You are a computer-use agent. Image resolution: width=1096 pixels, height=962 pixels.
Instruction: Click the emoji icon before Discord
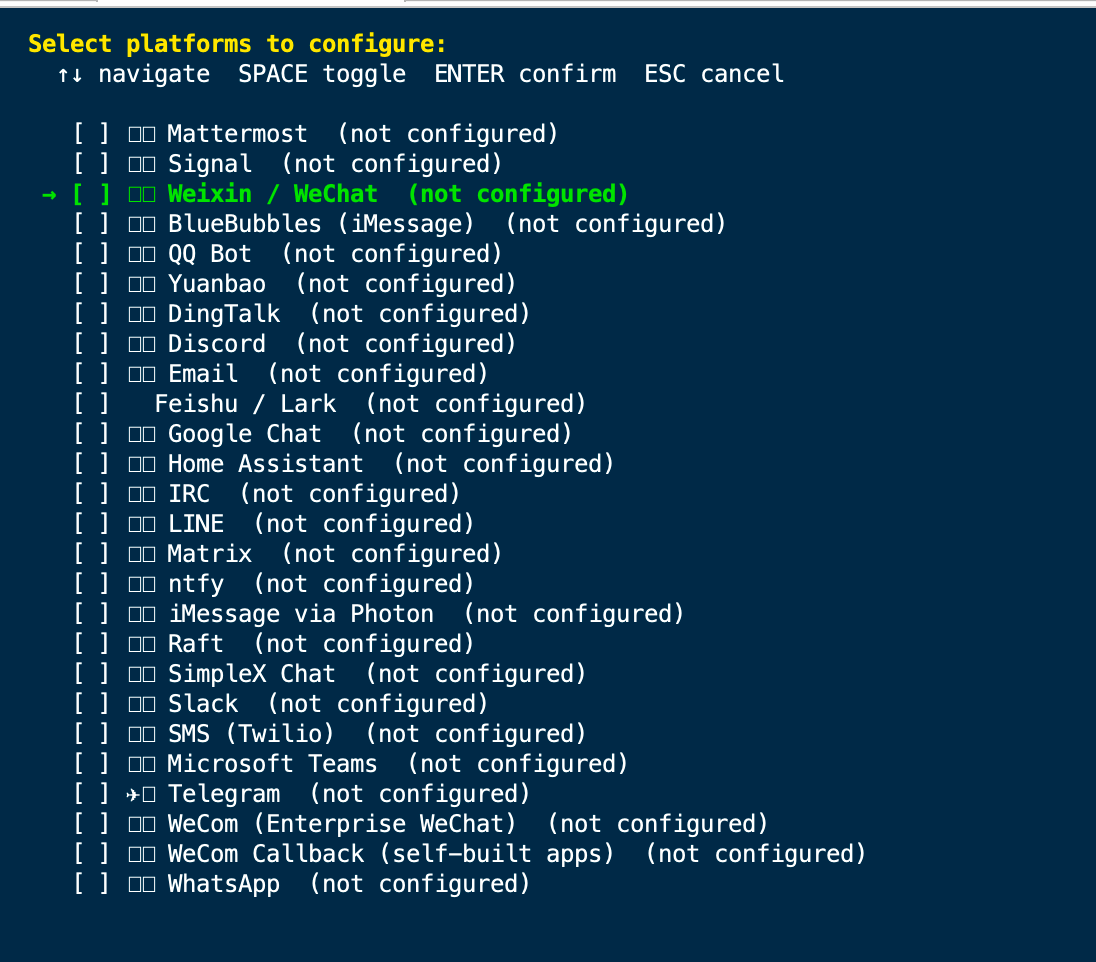click(x=142, y=344)
